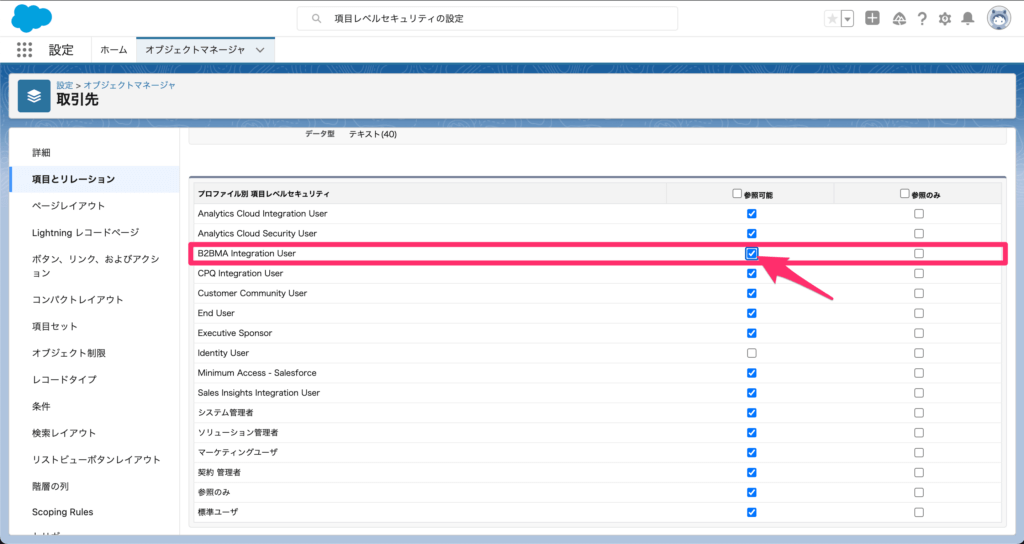Open the setup gear icon
This screenshot has width=1024, height=544.
coord(945,19)
